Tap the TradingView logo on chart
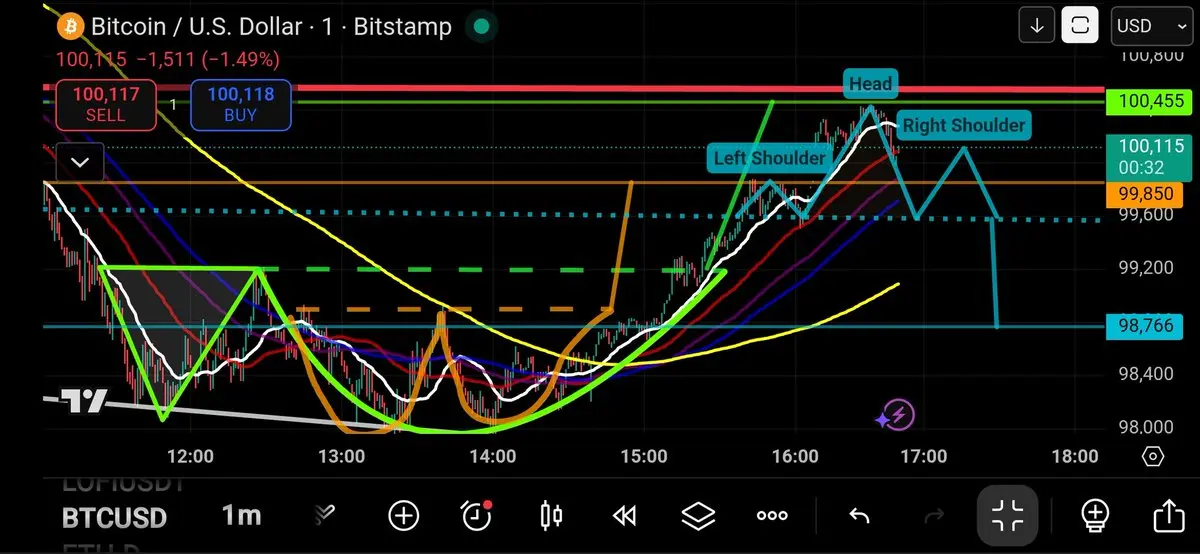Image resolution: width=1200 pixels, height=554 pixels. (x=85, y=401)
